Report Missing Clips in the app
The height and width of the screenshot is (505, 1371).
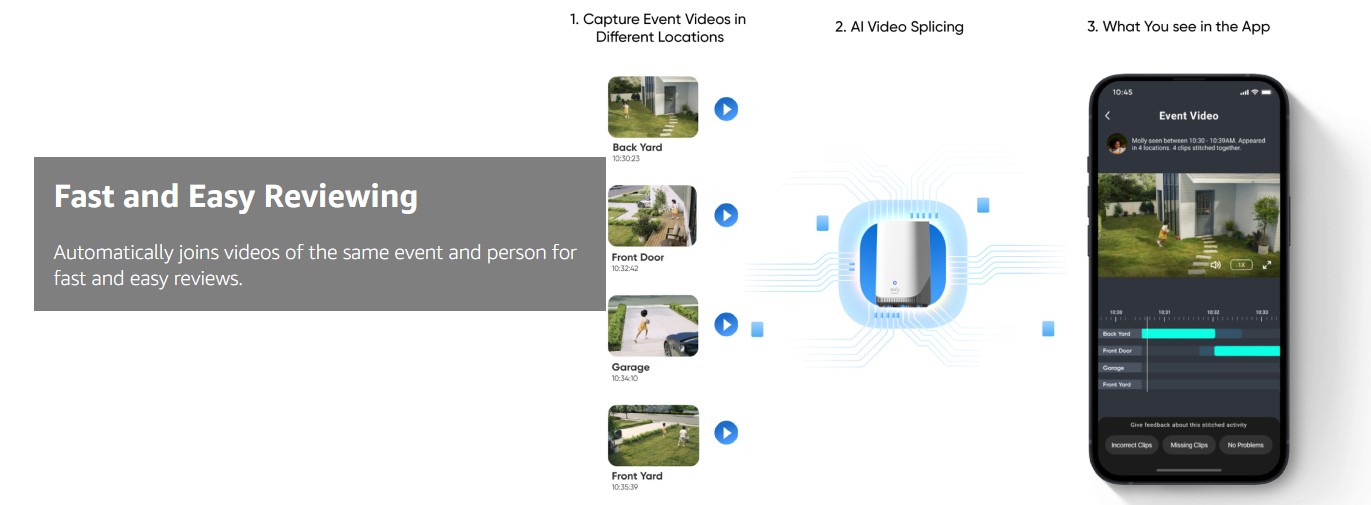[x=1188, y=444]
